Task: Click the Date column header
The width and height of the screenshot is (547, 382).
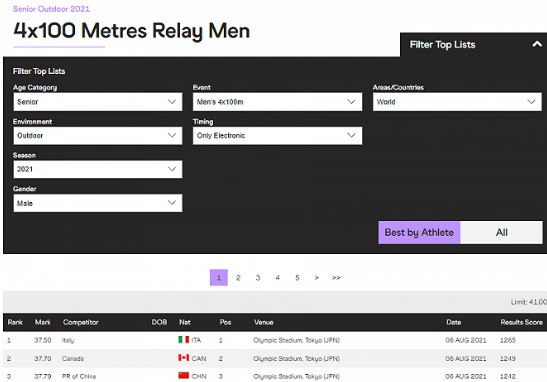Action: tap(454, 322)
